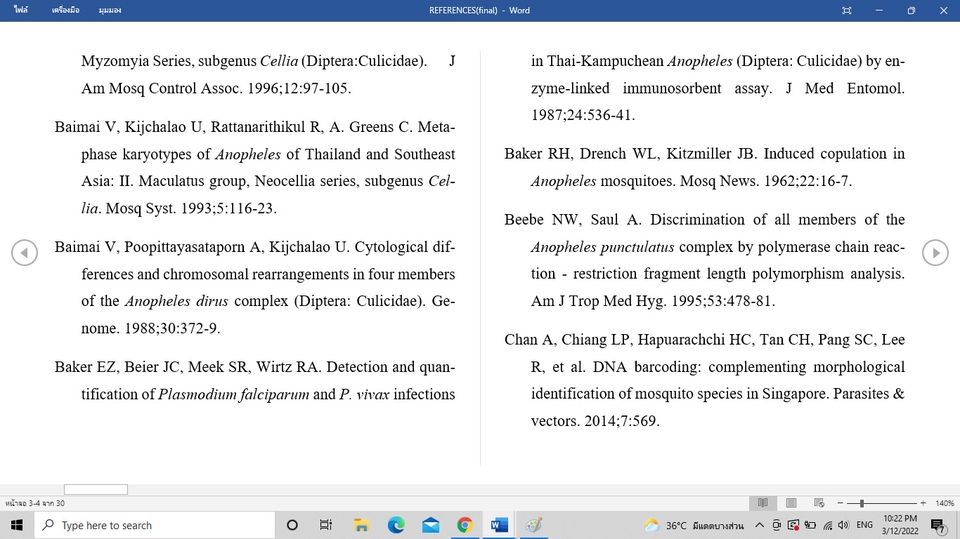The image size is (960, 539).
Task: Show hidden system tray icons
Action: pos(760,525)
